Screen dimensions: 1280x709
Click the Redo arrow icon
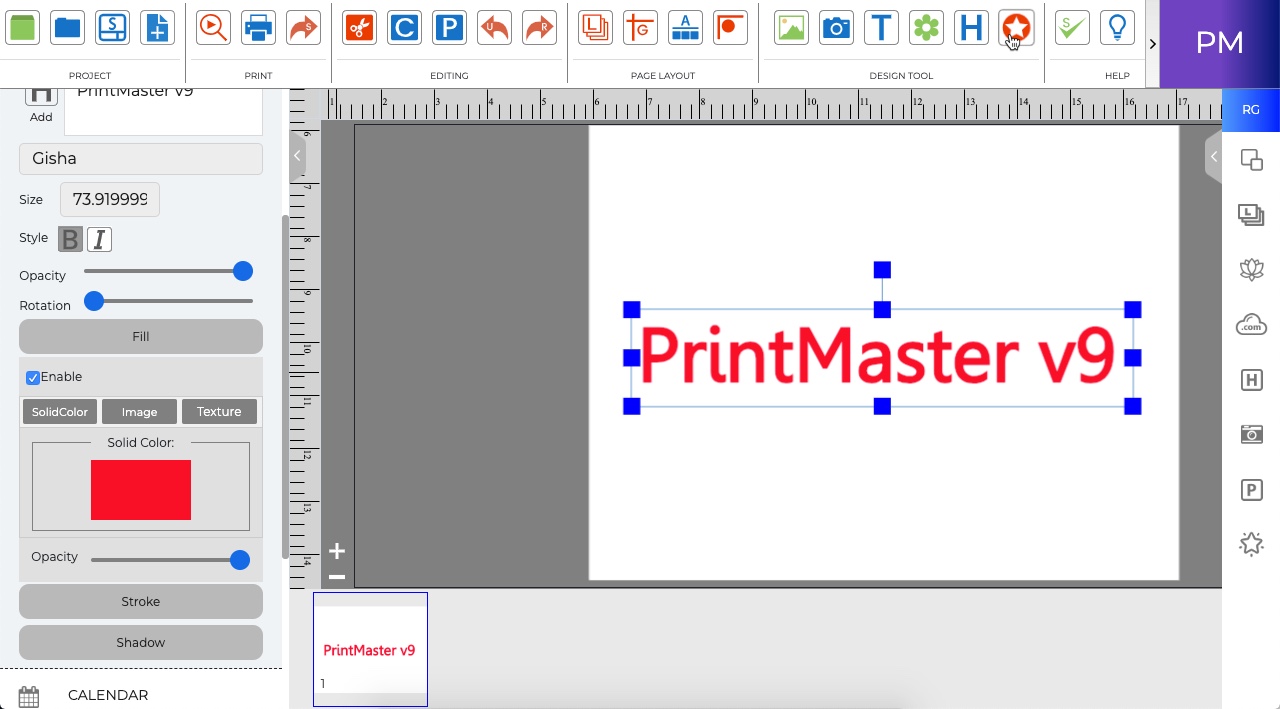click(539, 28)
